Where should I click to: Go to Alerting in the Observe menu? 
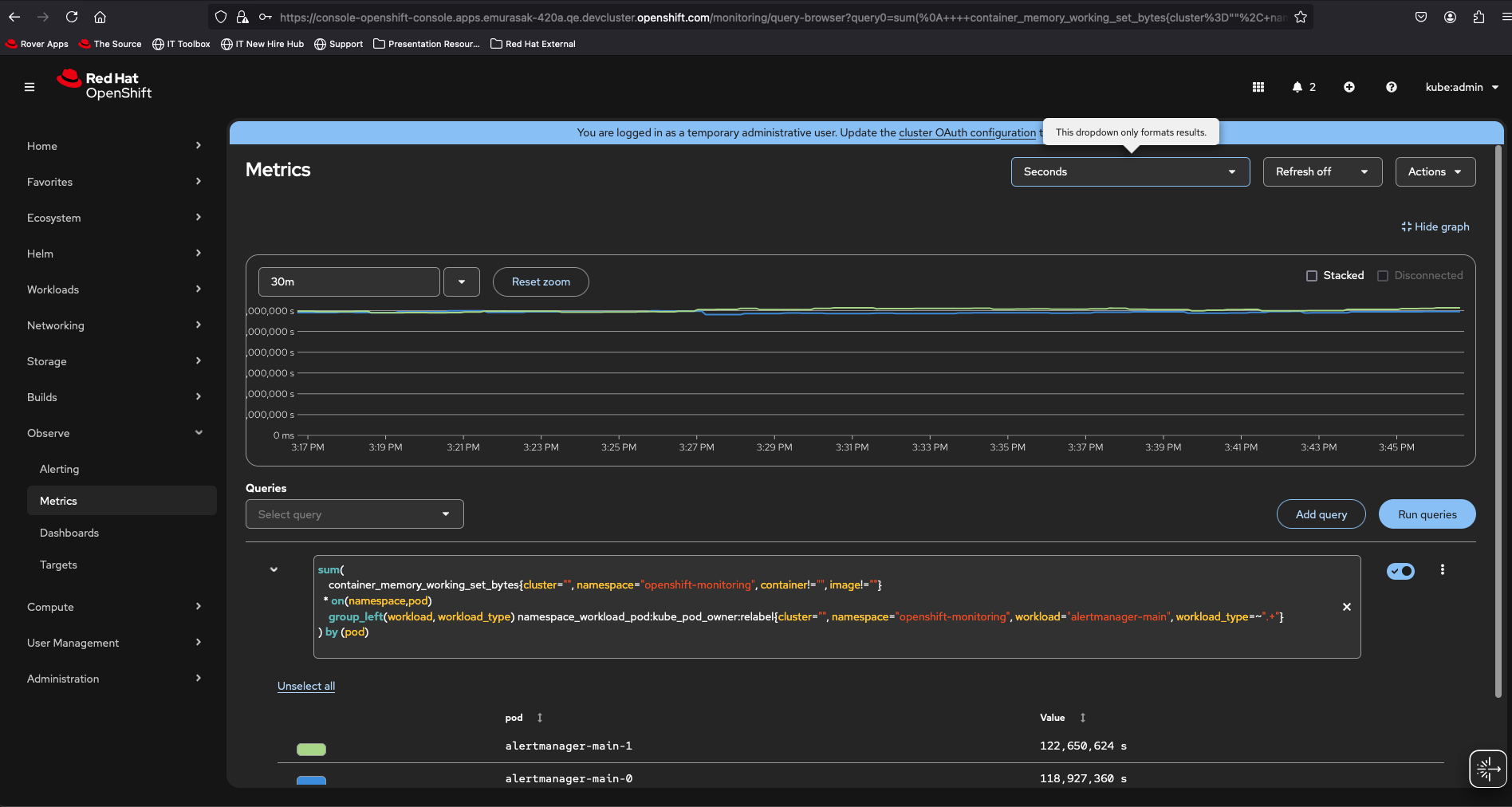60,469
